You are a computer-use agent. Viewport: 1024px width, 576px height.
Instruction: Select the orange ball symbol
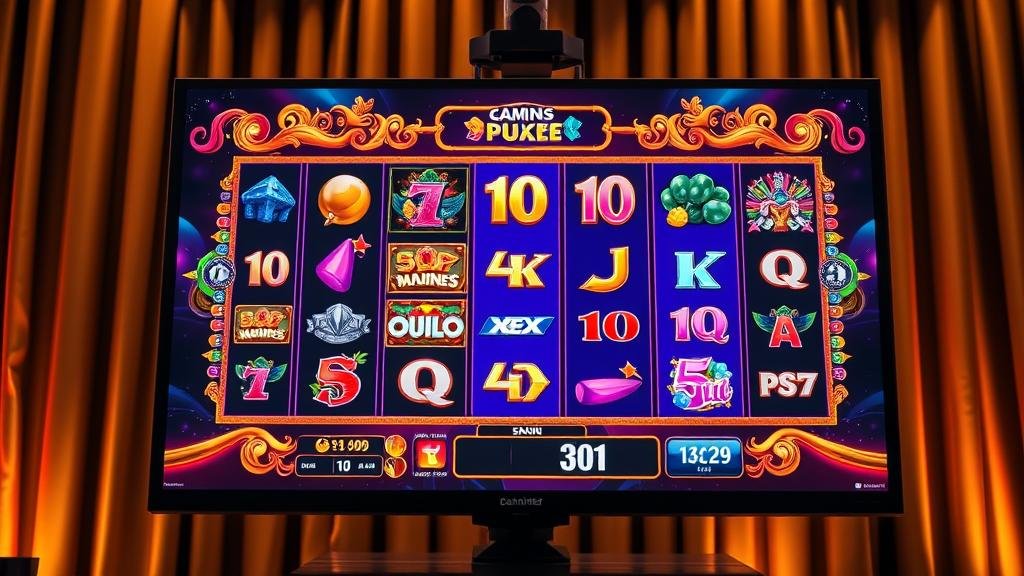(344, 201)
